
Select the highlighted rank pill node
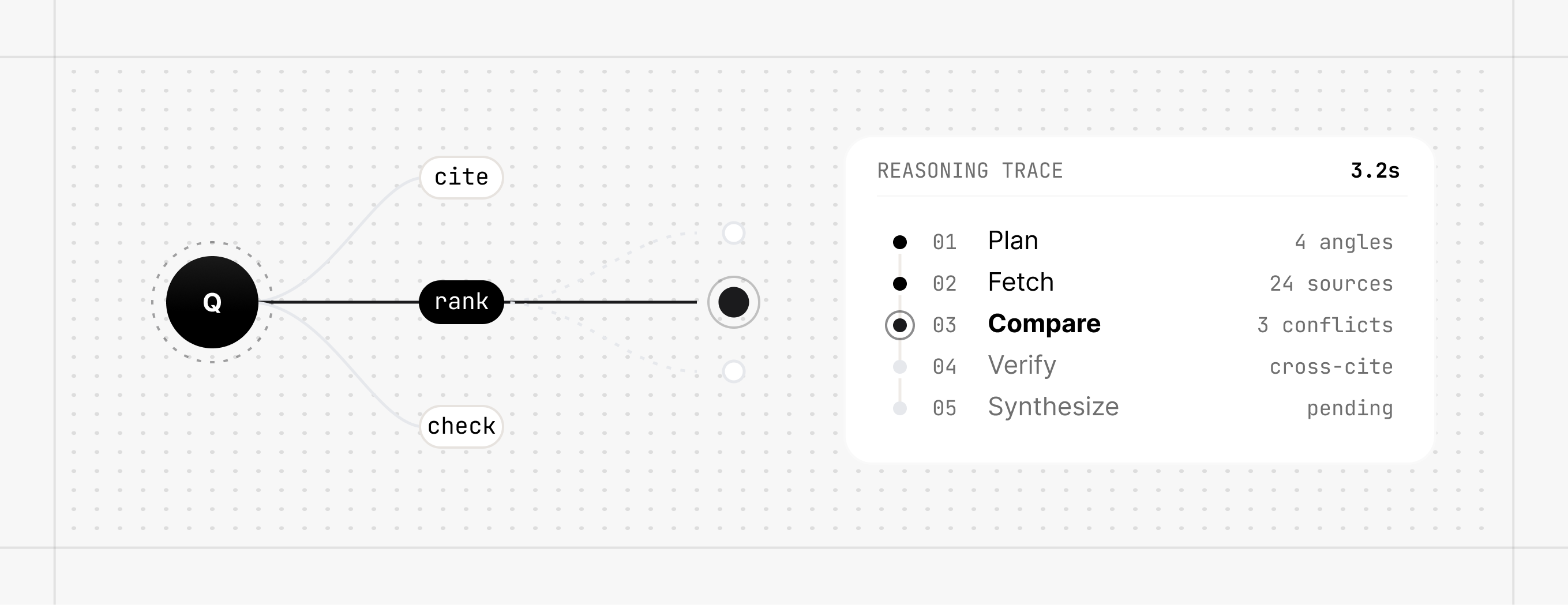pyautogui.click(x=462, y=302)
